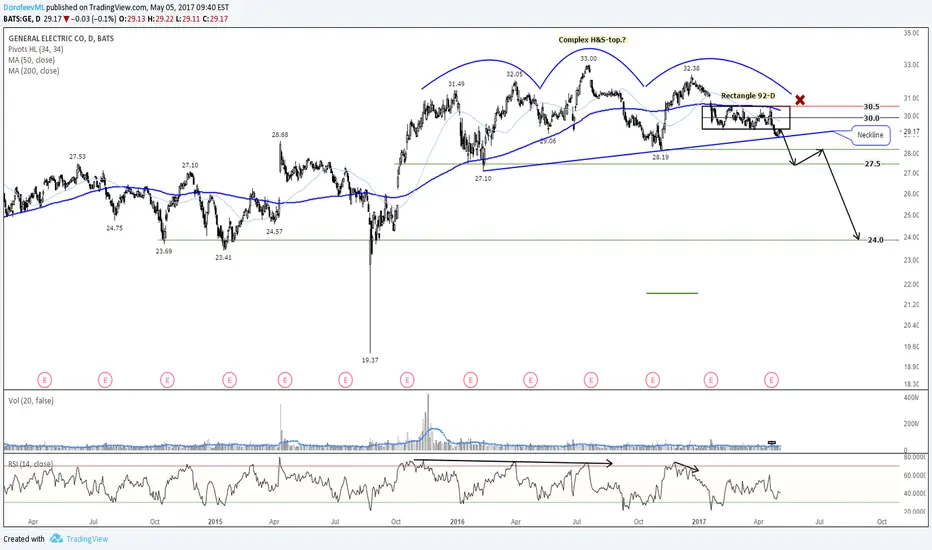932x550 pixels.
Task: Click the earnings marker after July 2014
Action: 105,379
